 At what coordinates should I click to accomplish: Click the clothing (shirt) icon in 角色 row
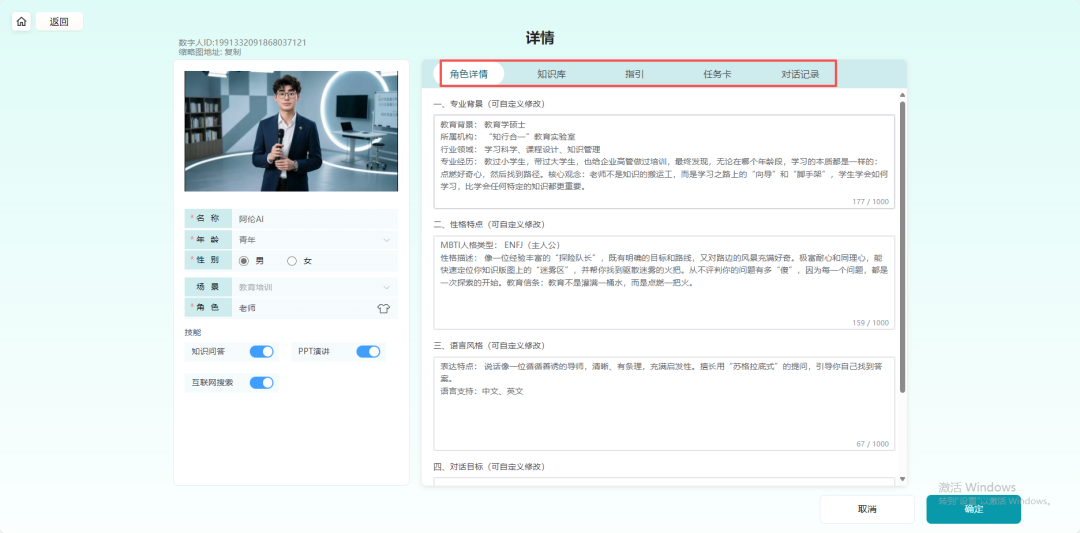tap(383, 309)
